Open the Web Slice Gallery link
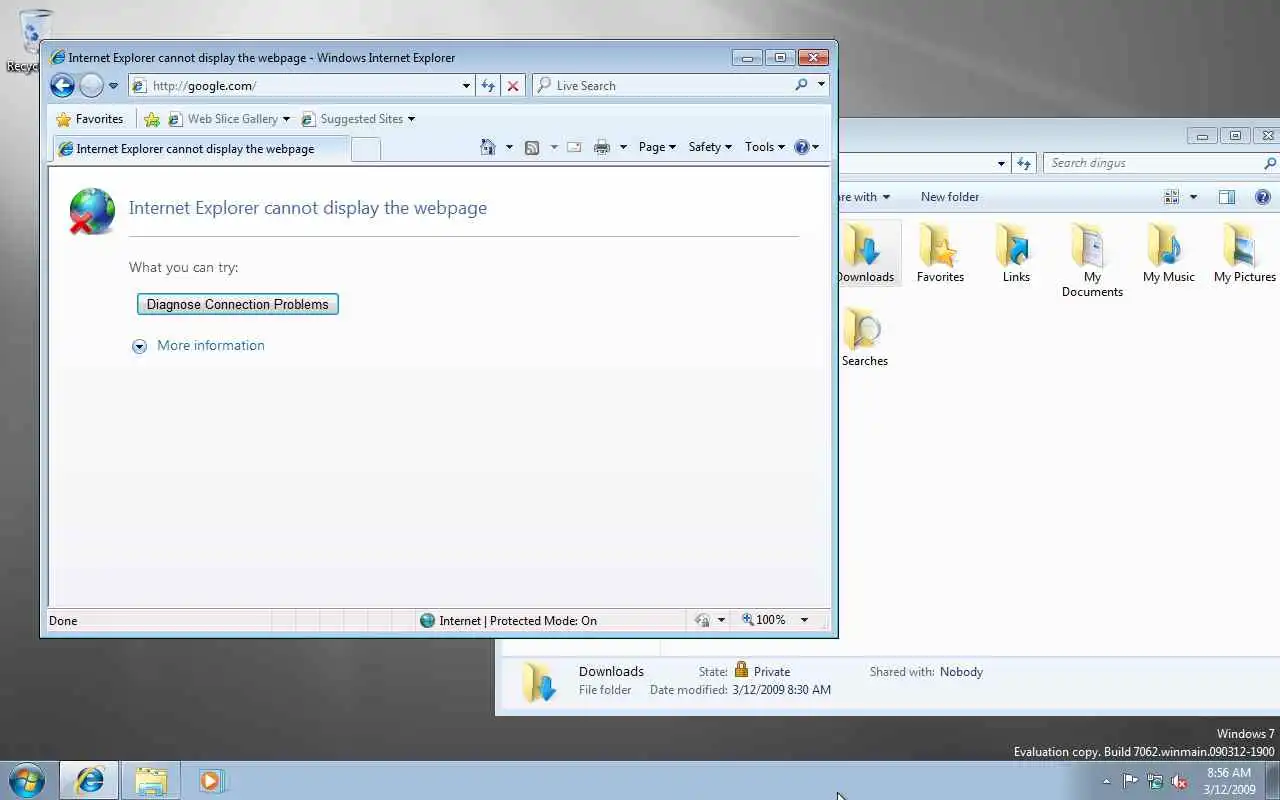1280x800 pixels. 224,119
